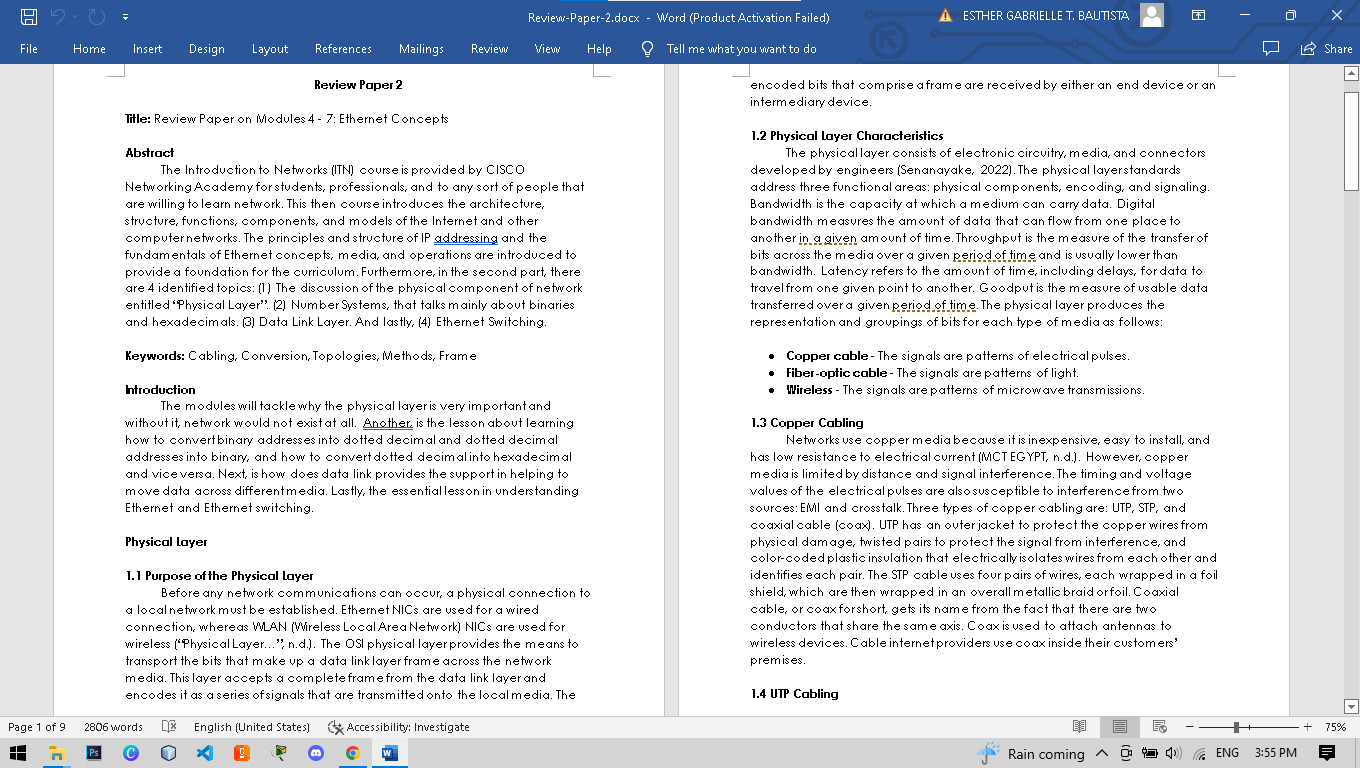This screenshot has width=1360, height=768.
Task: Click the volume speaker tray icon
Action: [1173, 753]
